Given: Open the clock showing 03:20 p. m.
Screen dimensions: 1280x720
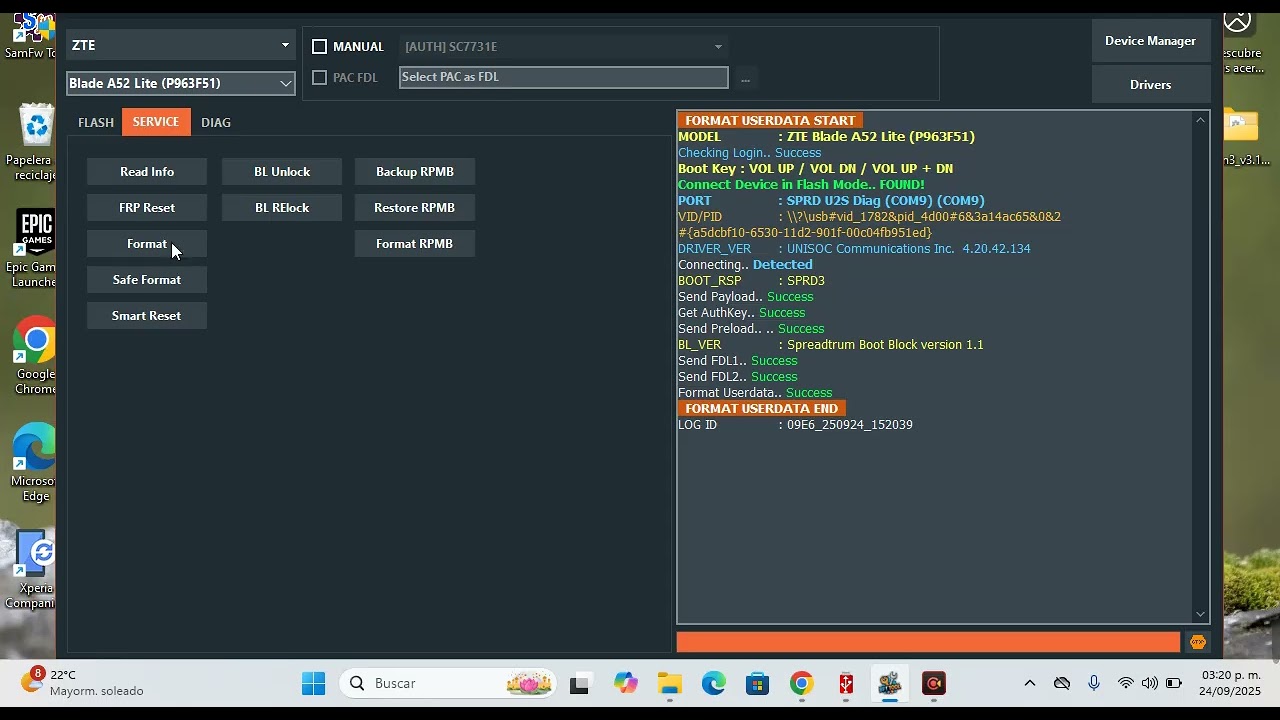Looking at the screenshot, I should pyautogui.click(x=1231, y=683).
